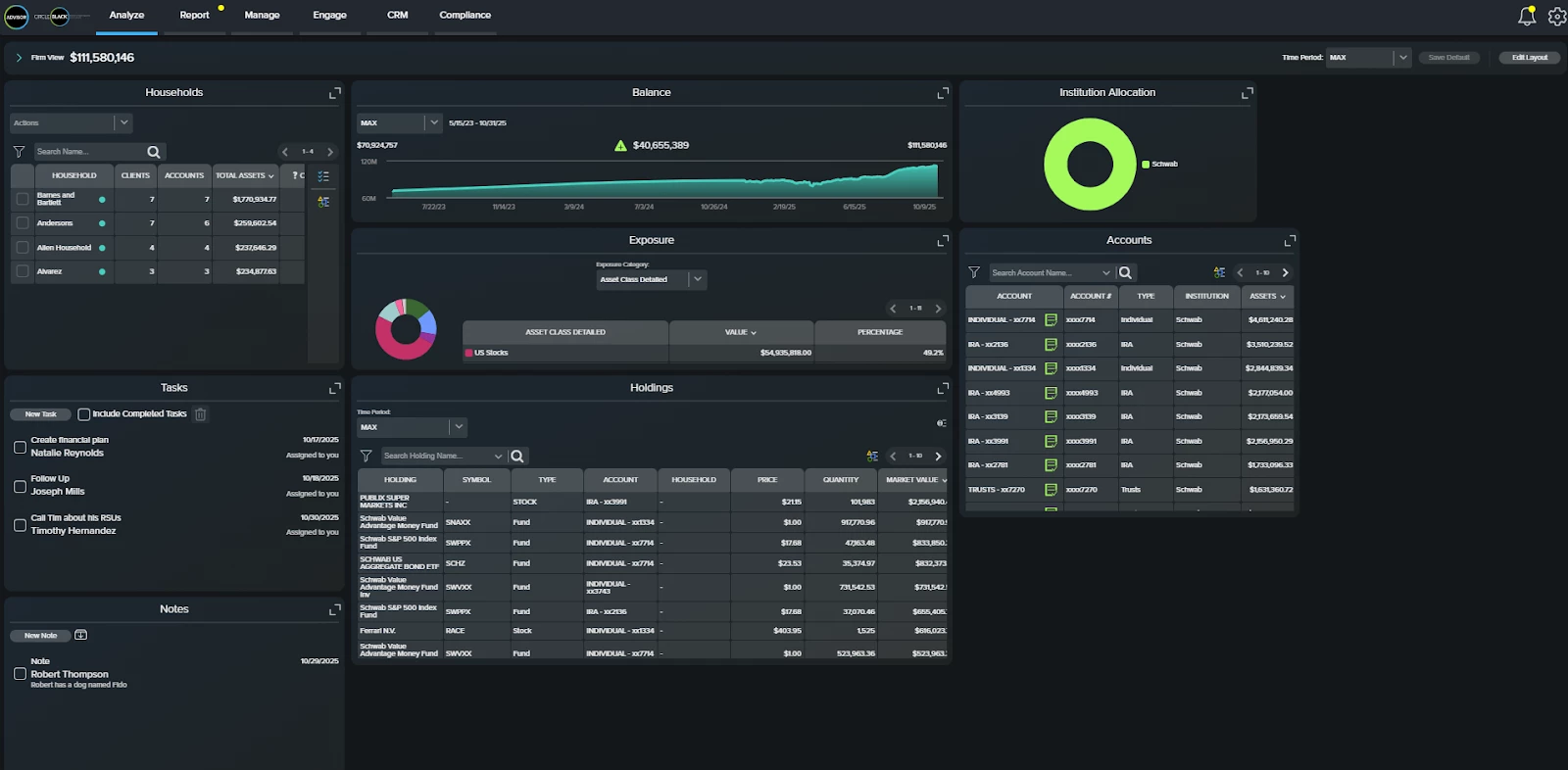
Task: Open the Compliance tab
Action: 465,15
